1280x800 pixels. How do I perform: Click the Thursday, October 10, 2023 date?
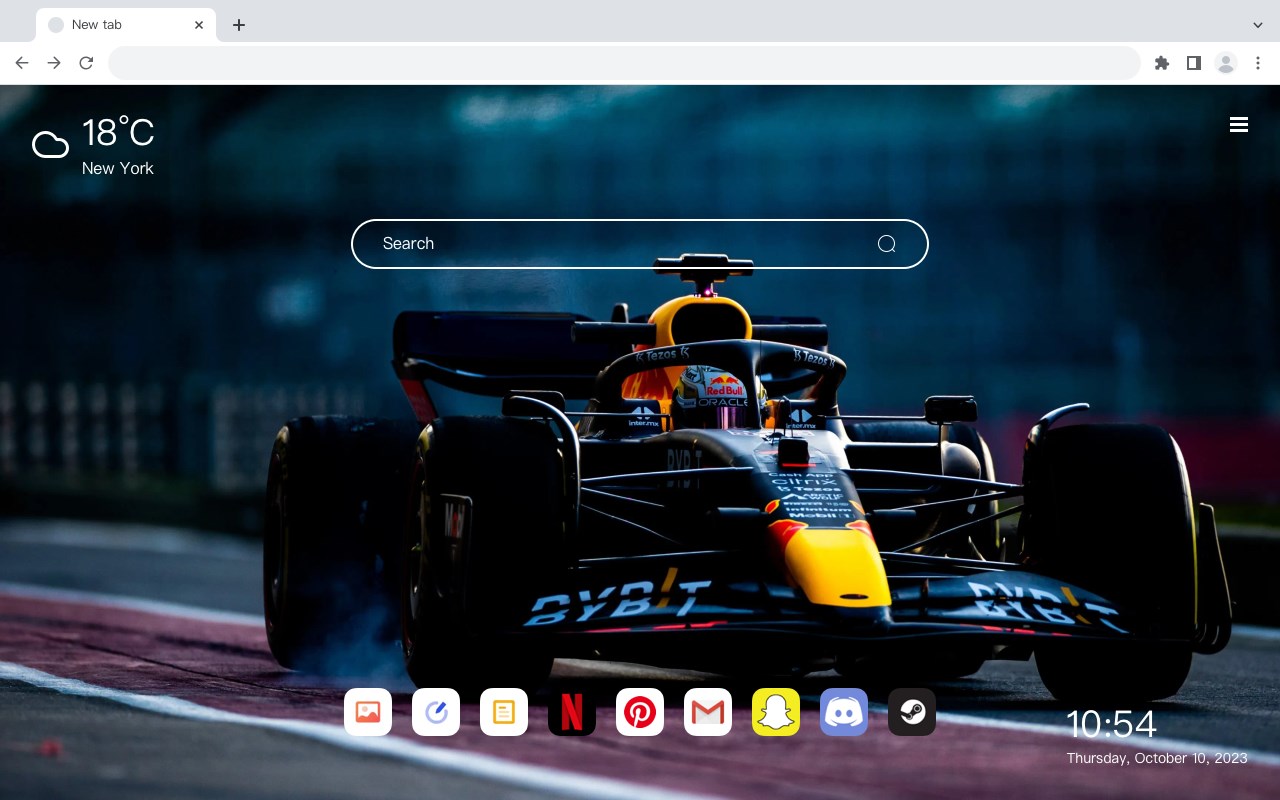pos(1157,758)
